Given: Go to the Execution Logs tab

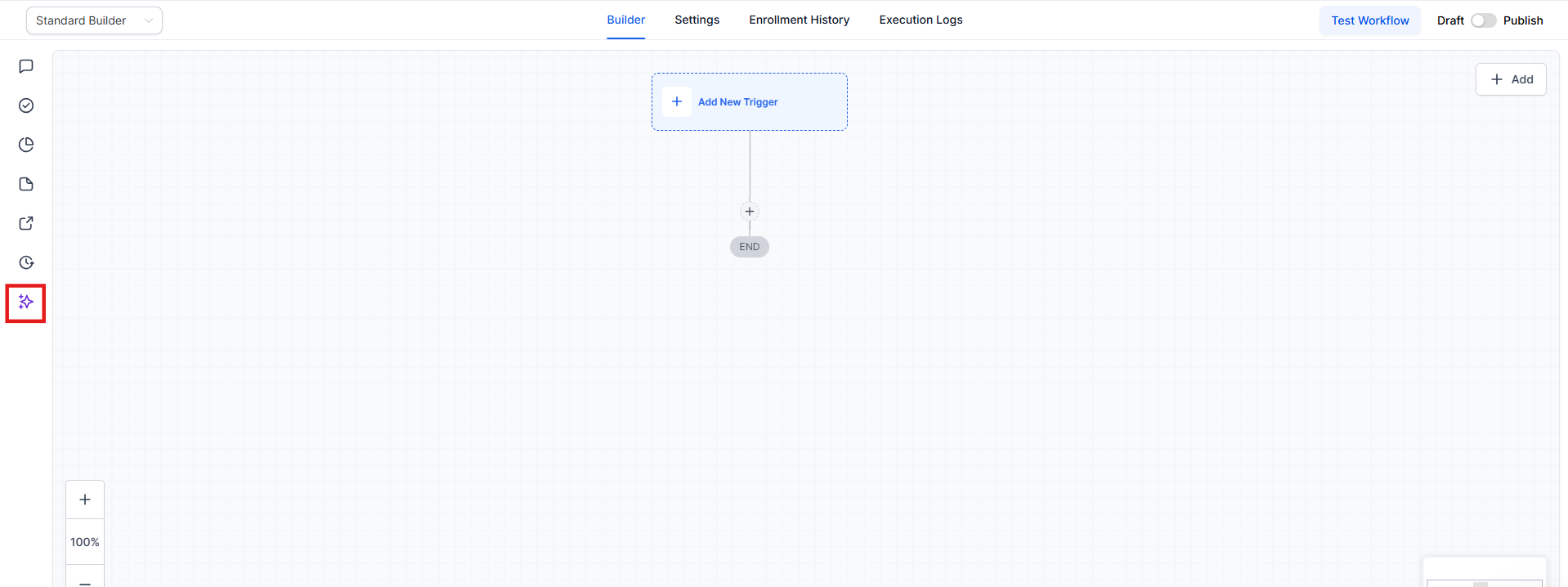Looking at the screenshot, I should point(921,20).
